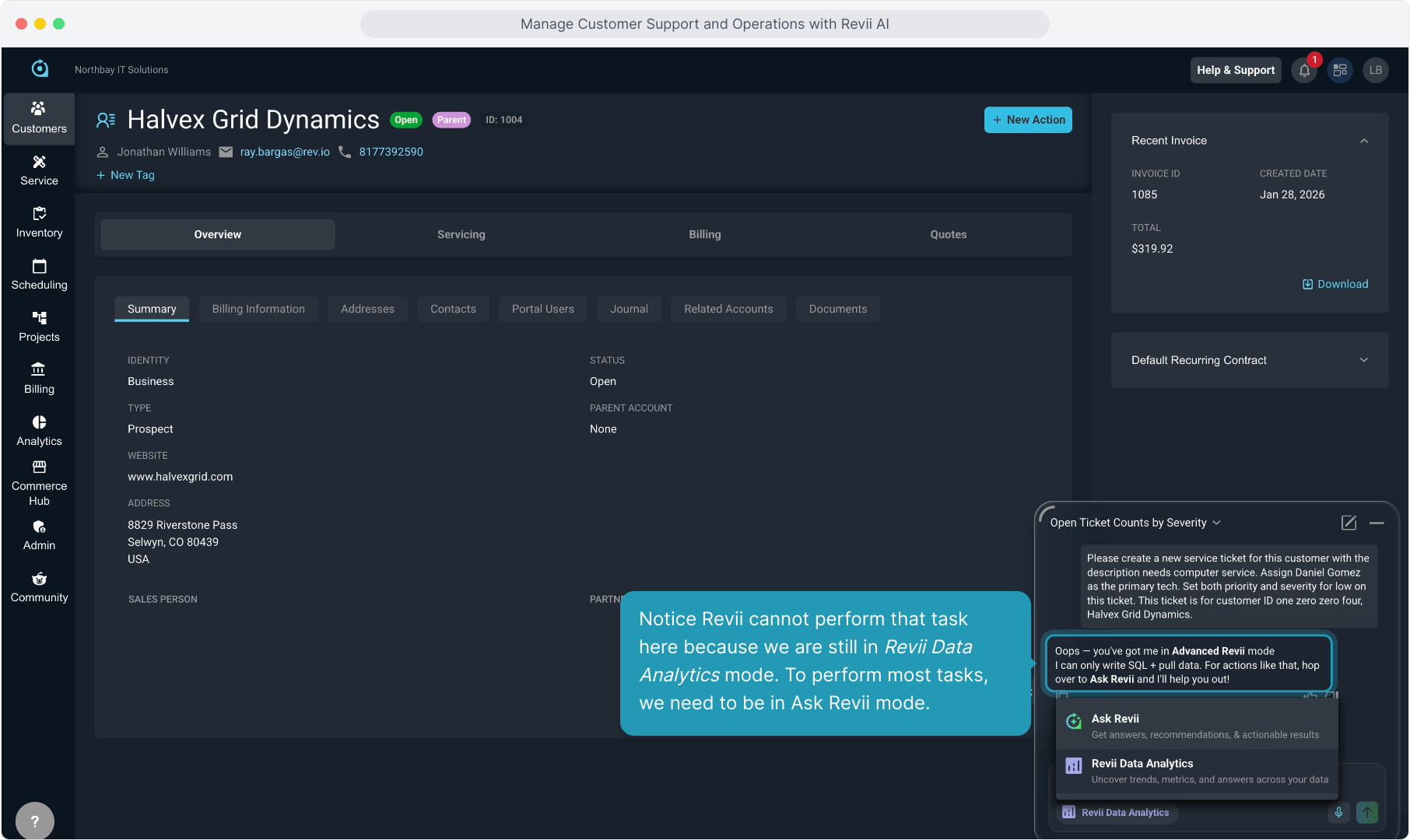Image resolution: width=1410 pixels, height=840 pixels.
Task: Click the New Action button
Action: 1027,120
